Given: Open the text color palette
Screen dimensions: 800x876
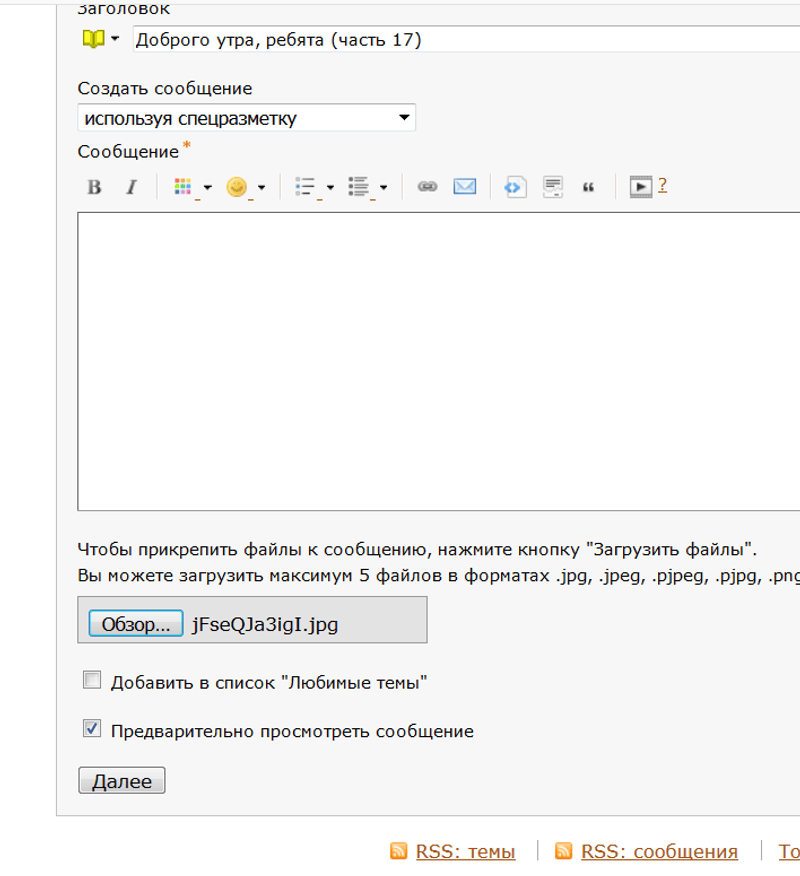Looking at the screenshot, I should tap(192, 187).
